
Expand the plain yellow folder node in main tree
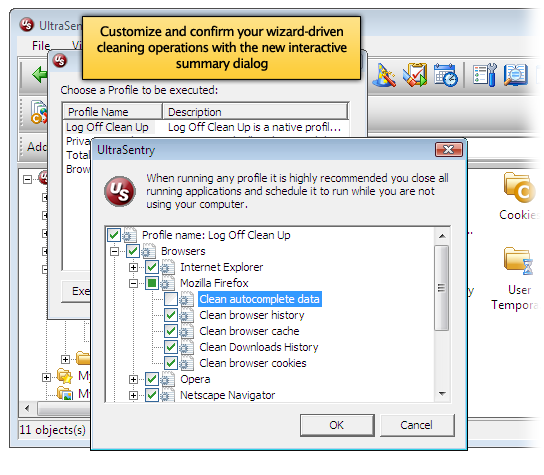point(65,359)
